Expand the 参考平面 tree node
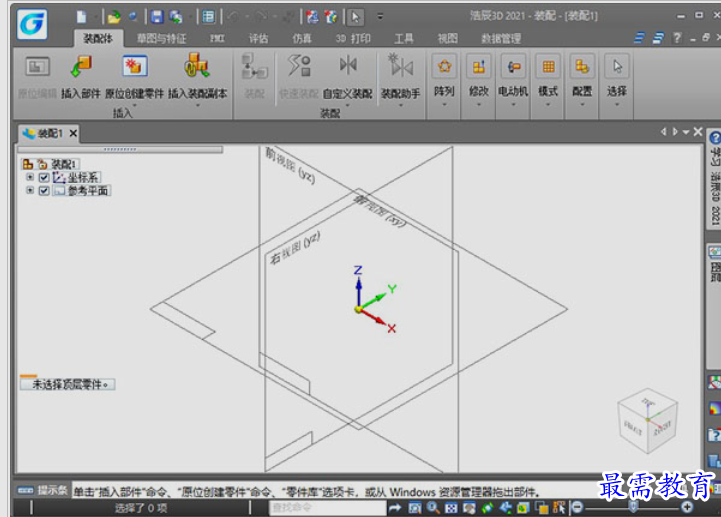Screen dimensions: 721x517 (30, 190)
